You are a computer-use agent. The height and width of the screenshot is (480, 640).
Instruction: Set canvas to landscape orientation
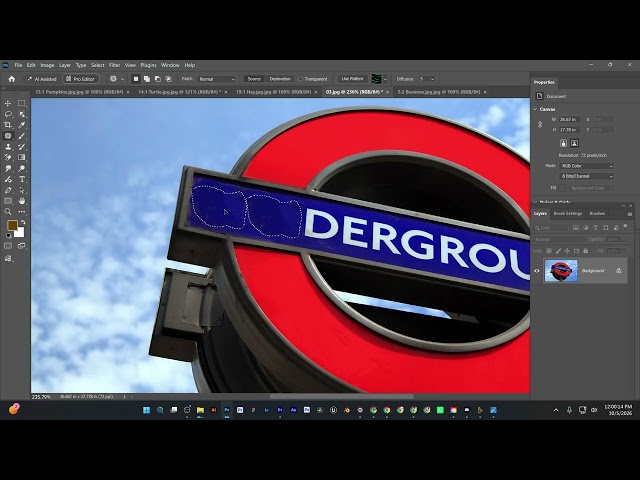(574, 143)
